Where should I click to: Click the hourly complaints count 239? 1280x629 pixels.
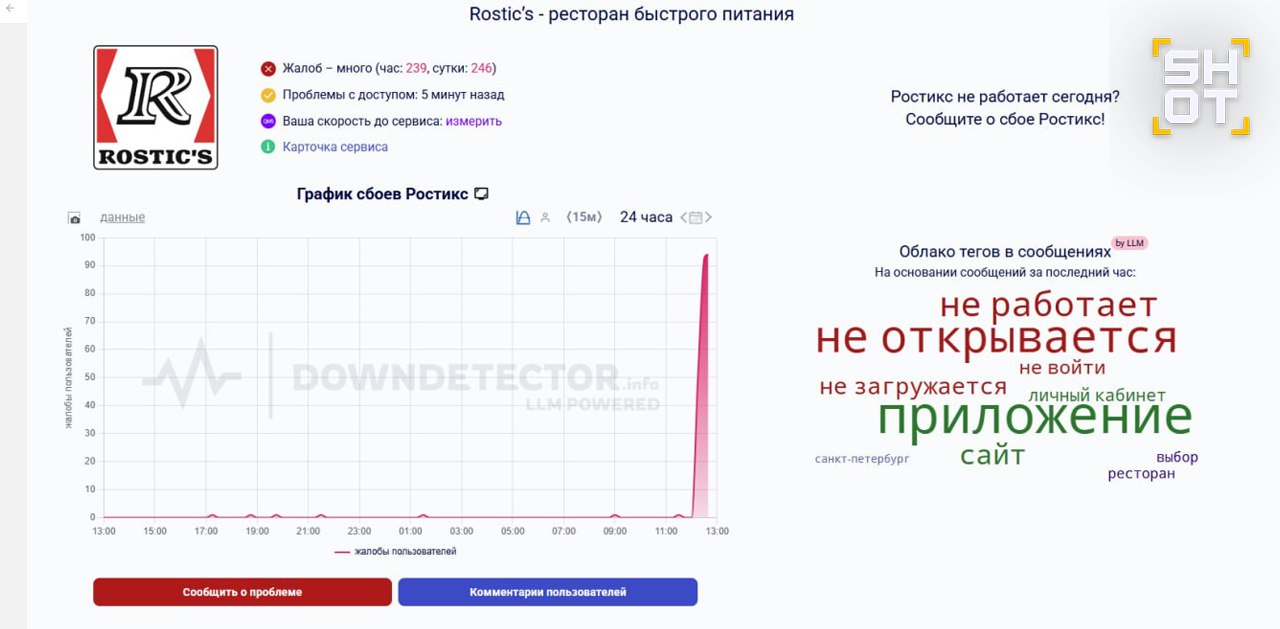point(416,69)
